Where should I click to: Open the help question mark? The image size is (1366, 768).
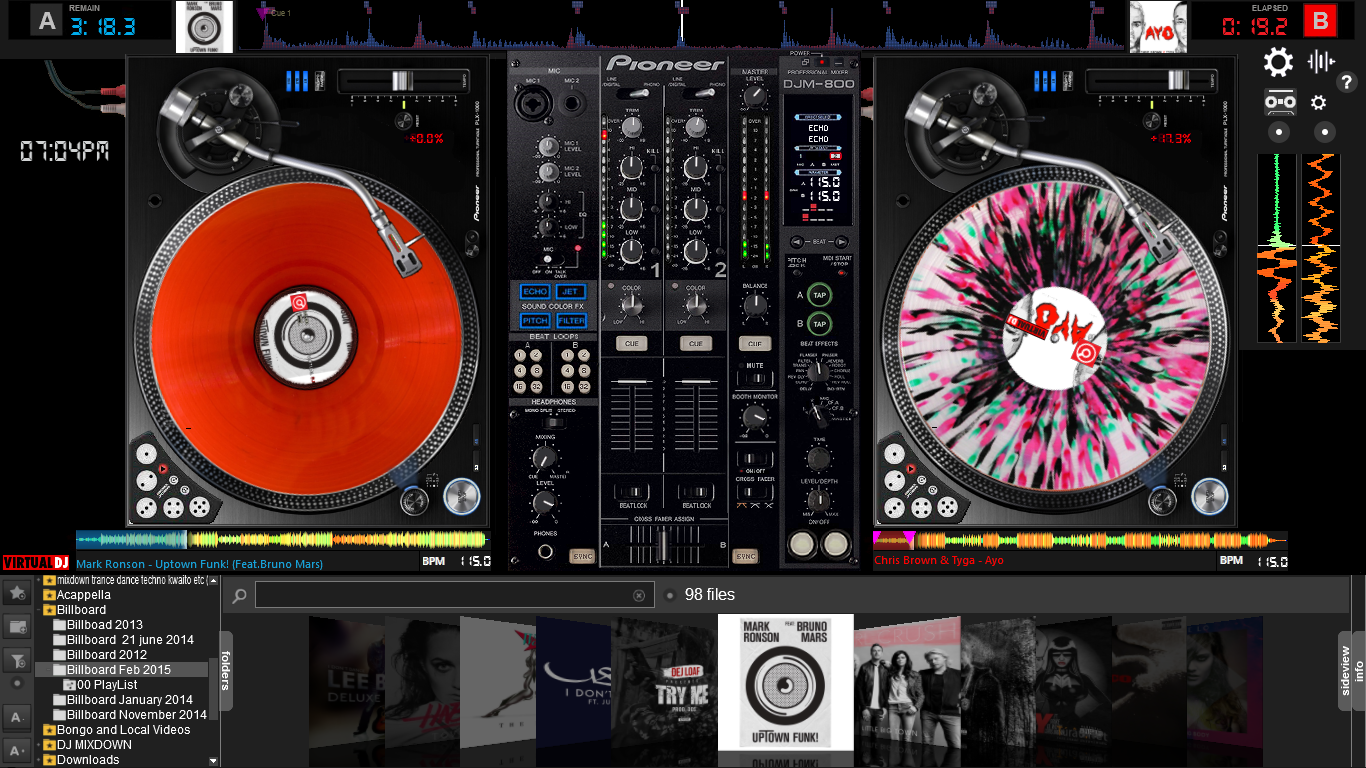pyautogui.click(x=1347, y=83)
